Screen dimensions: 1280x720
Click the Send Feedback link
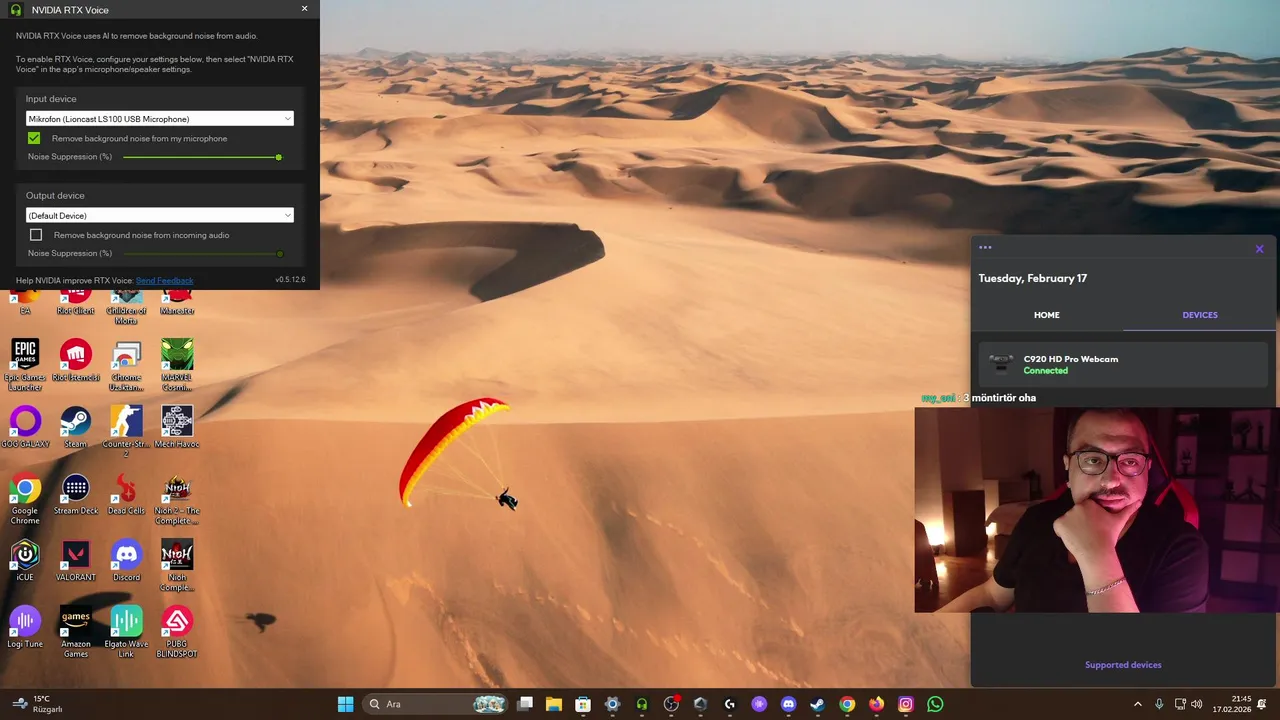165,281
